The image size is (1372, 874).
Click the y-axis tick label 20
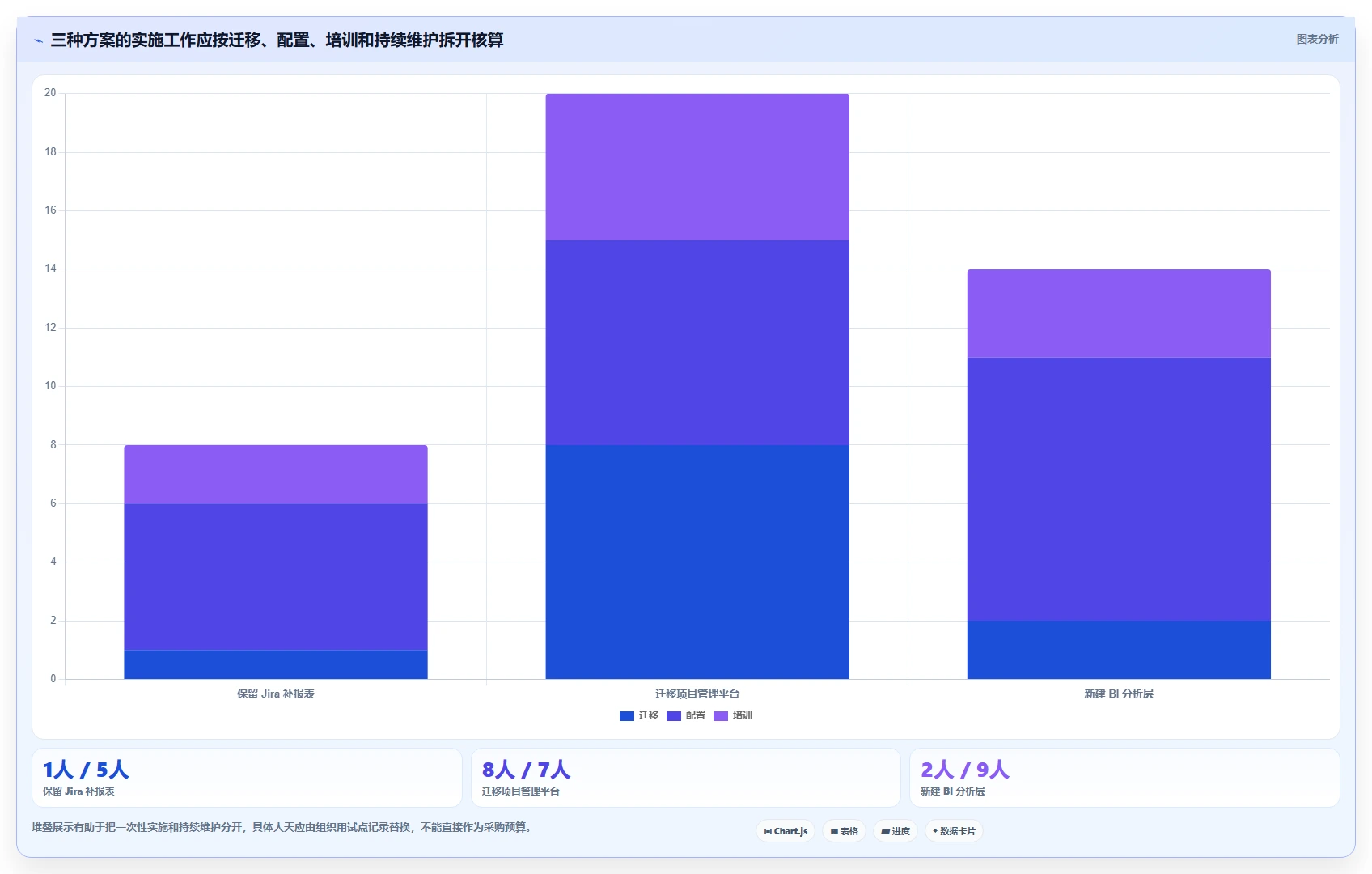[x=50, y=93]
